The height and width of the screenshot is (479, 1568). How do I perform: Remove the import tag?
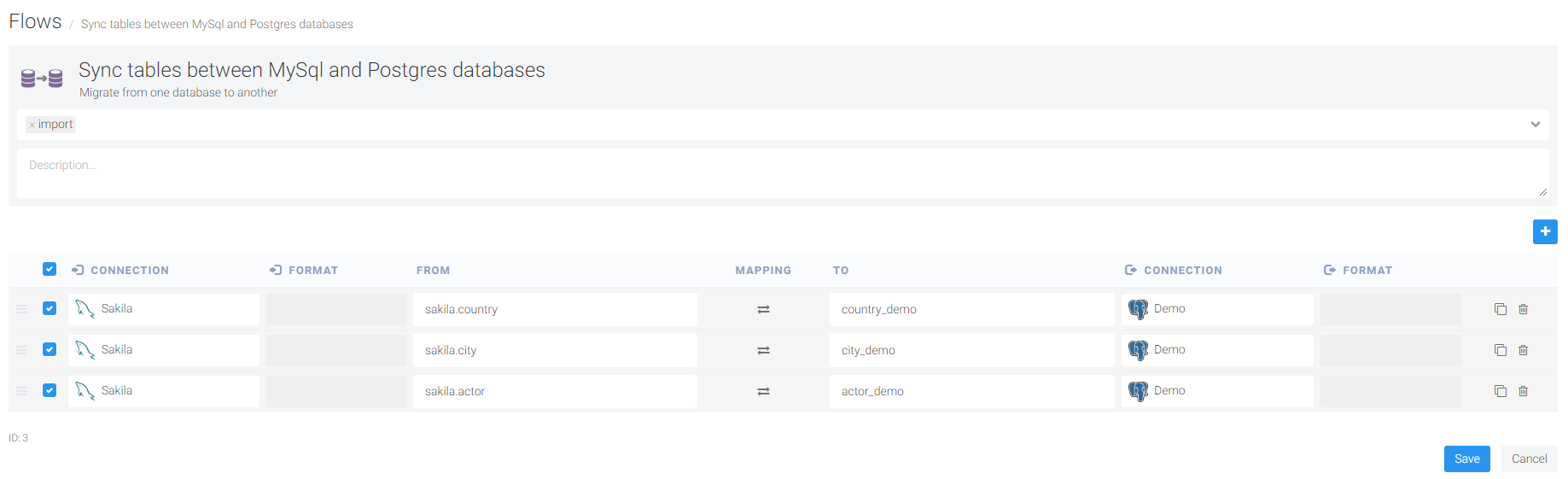pos(32,125)
